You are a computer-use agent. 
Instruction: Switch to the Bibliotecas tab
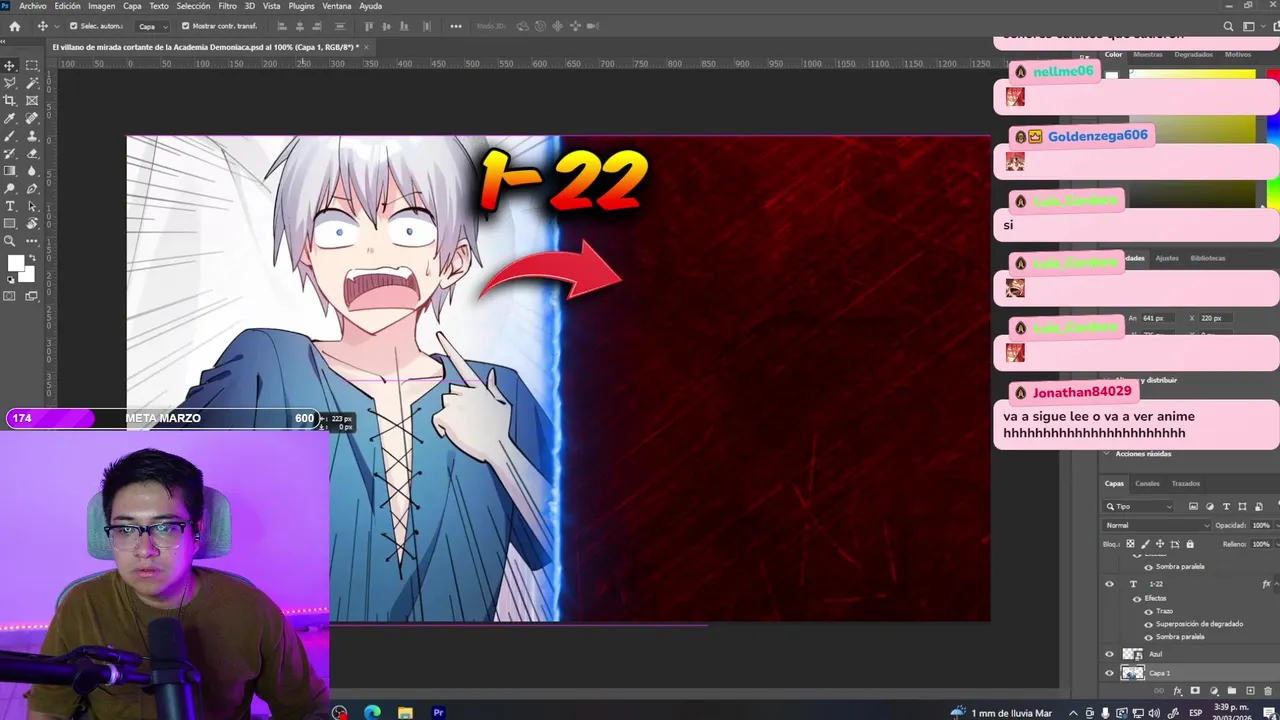point(1208,258)
